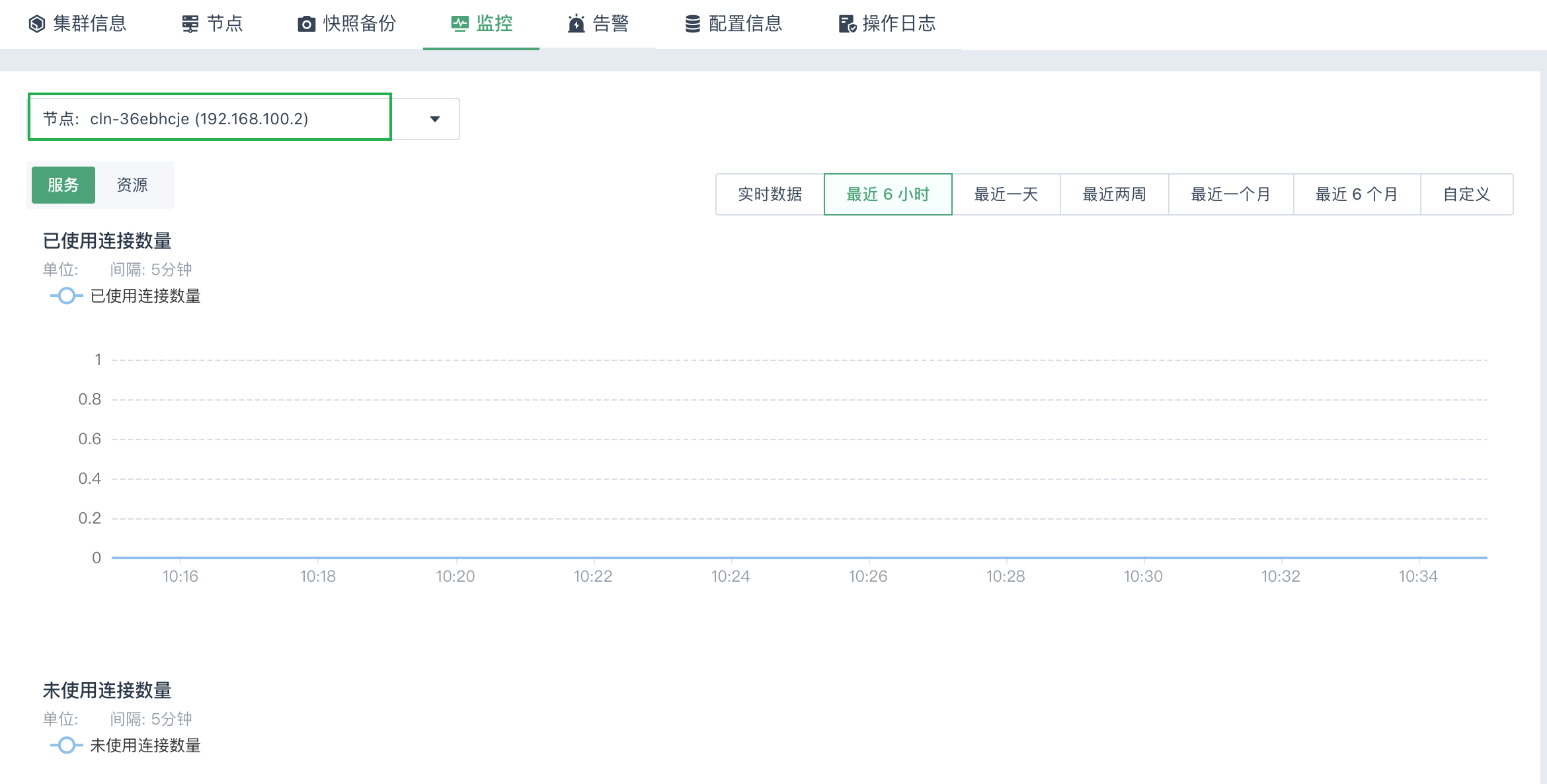Click the 0.4 y-axis value
This screenshot has height=784, width=1547.
tap(90, 479)
